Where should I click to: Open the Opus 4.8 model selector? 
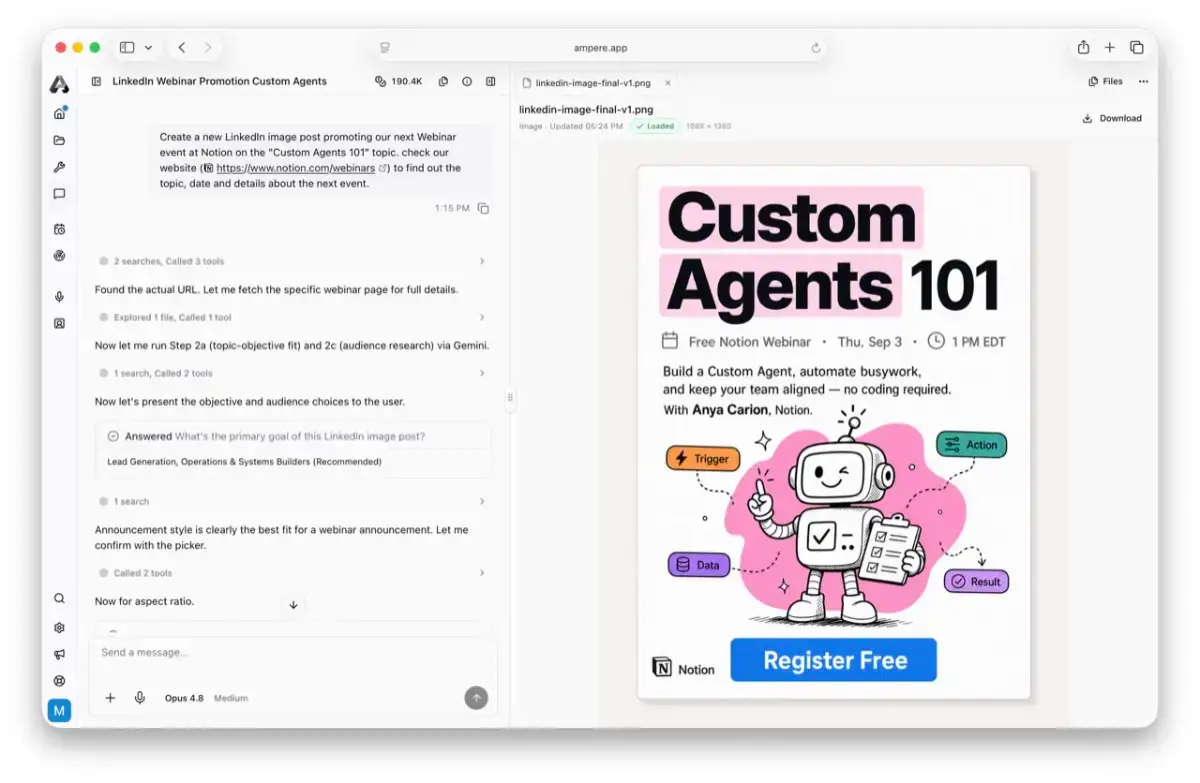coord(184,698)
